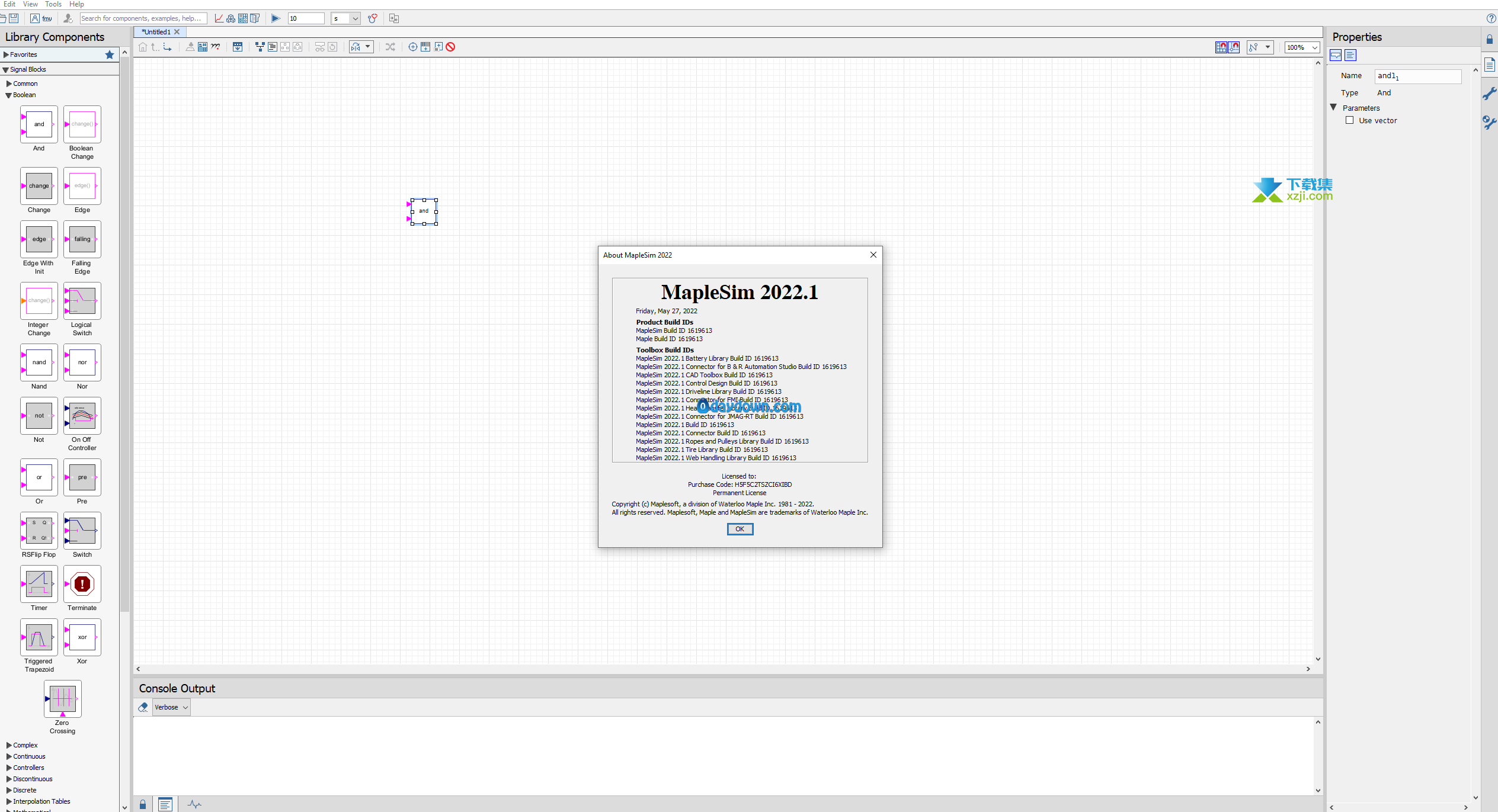1498x812 pixels.
Task: Click the help question mark icon
Action: [x=1491, y=18]
